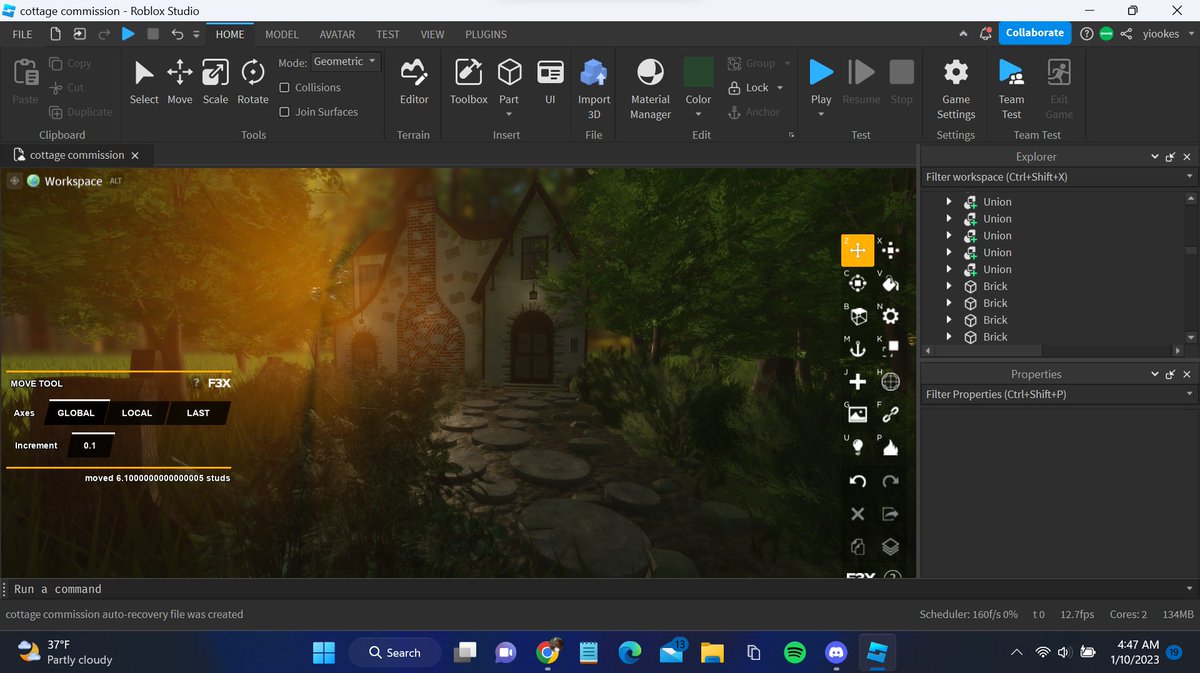Select the F3X Anchor tool (M)

click(x=857, y=349)
